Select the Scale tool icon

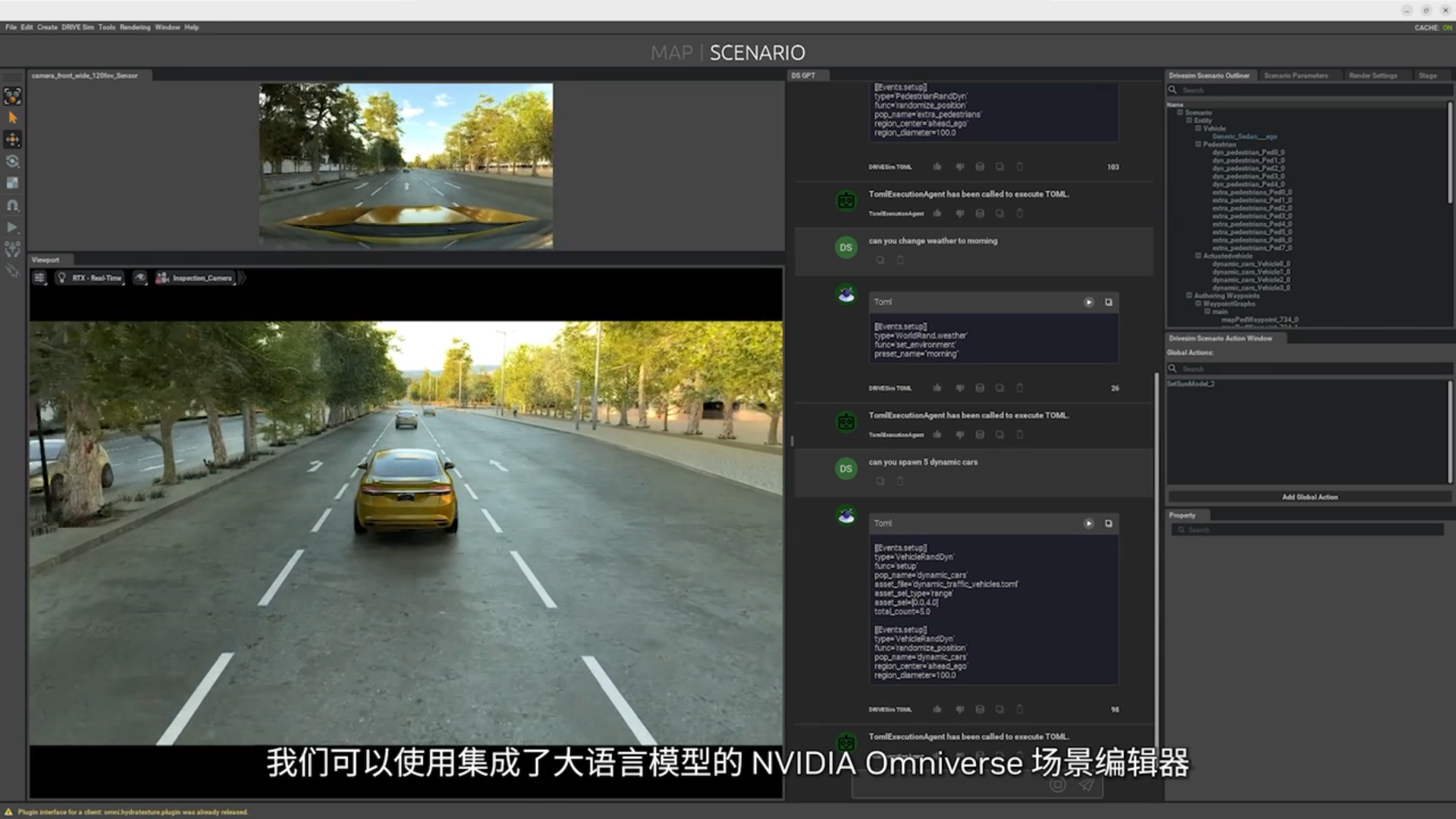pyautogui.click(x=12, y=184)
